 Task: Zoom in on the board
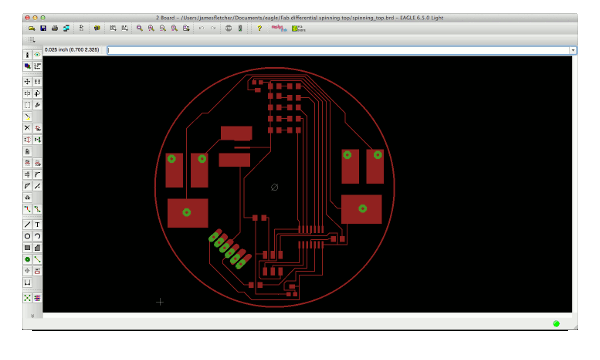(x=151, y=28)
